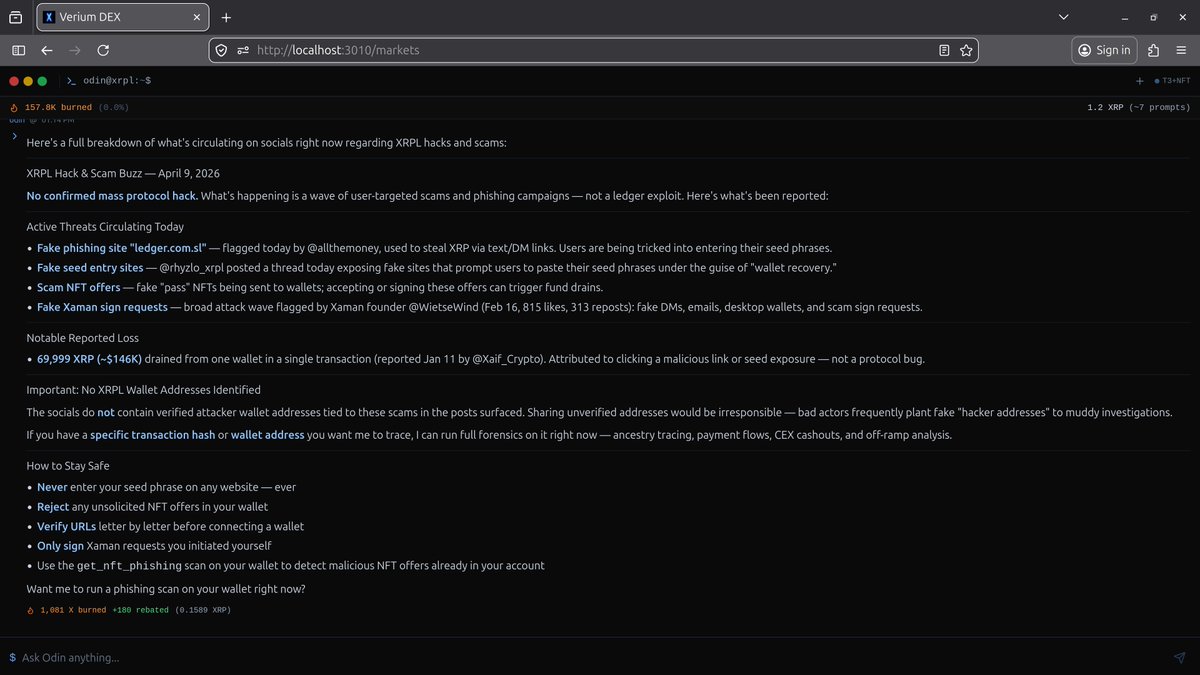Close the Verium DEX tab

[x=195, y=17]
